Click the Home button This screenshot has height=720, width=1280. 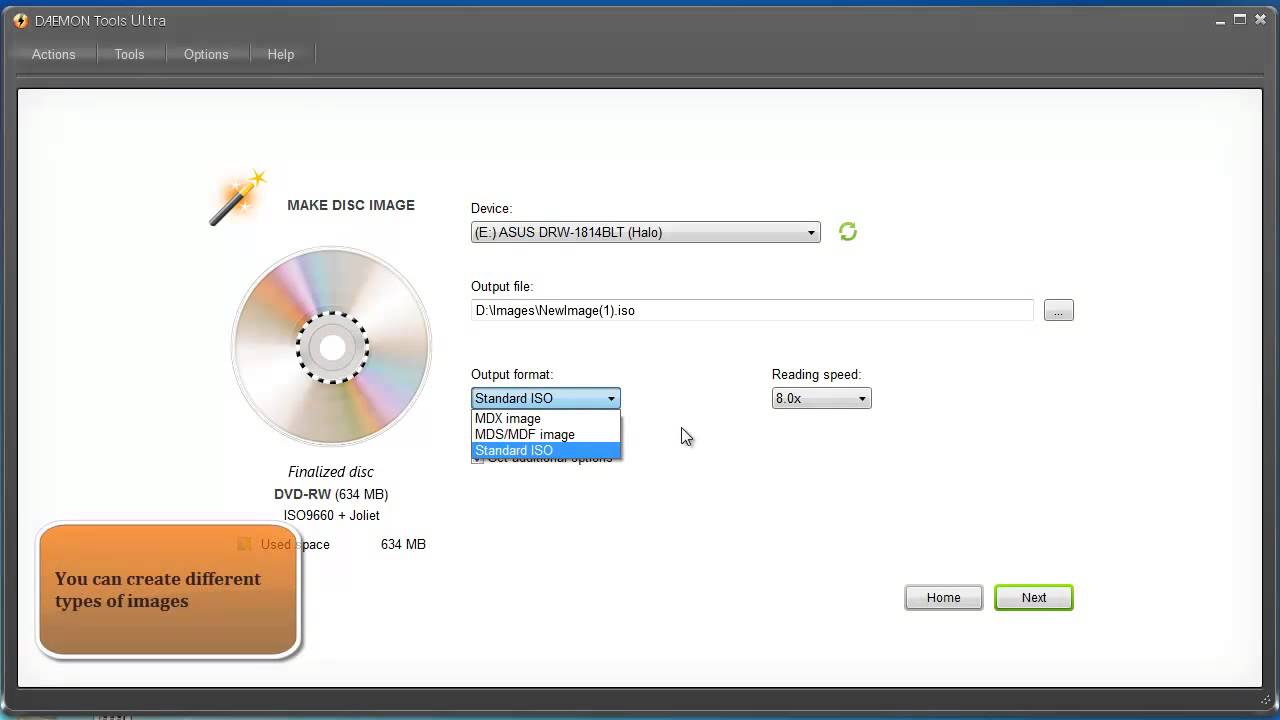tap(943, 597)
